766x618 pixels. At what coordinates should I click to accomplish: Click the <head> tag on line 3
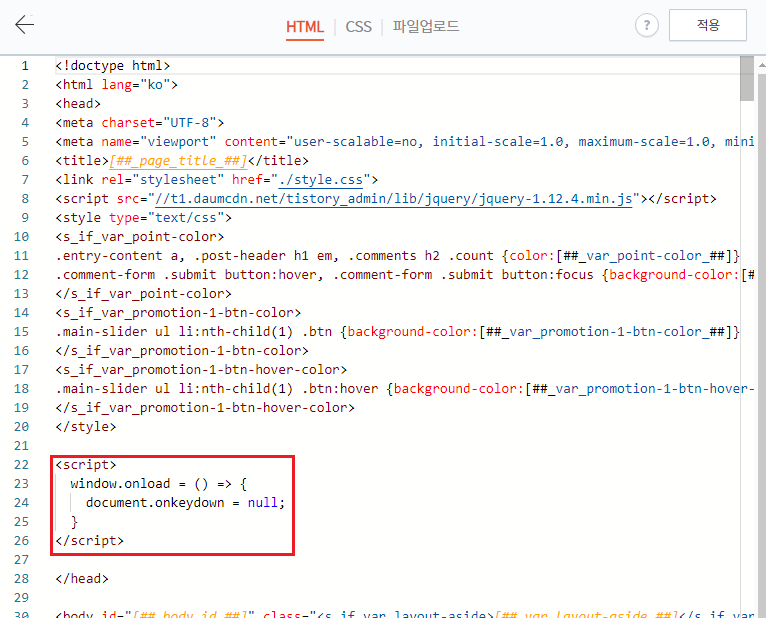(78, 104)
